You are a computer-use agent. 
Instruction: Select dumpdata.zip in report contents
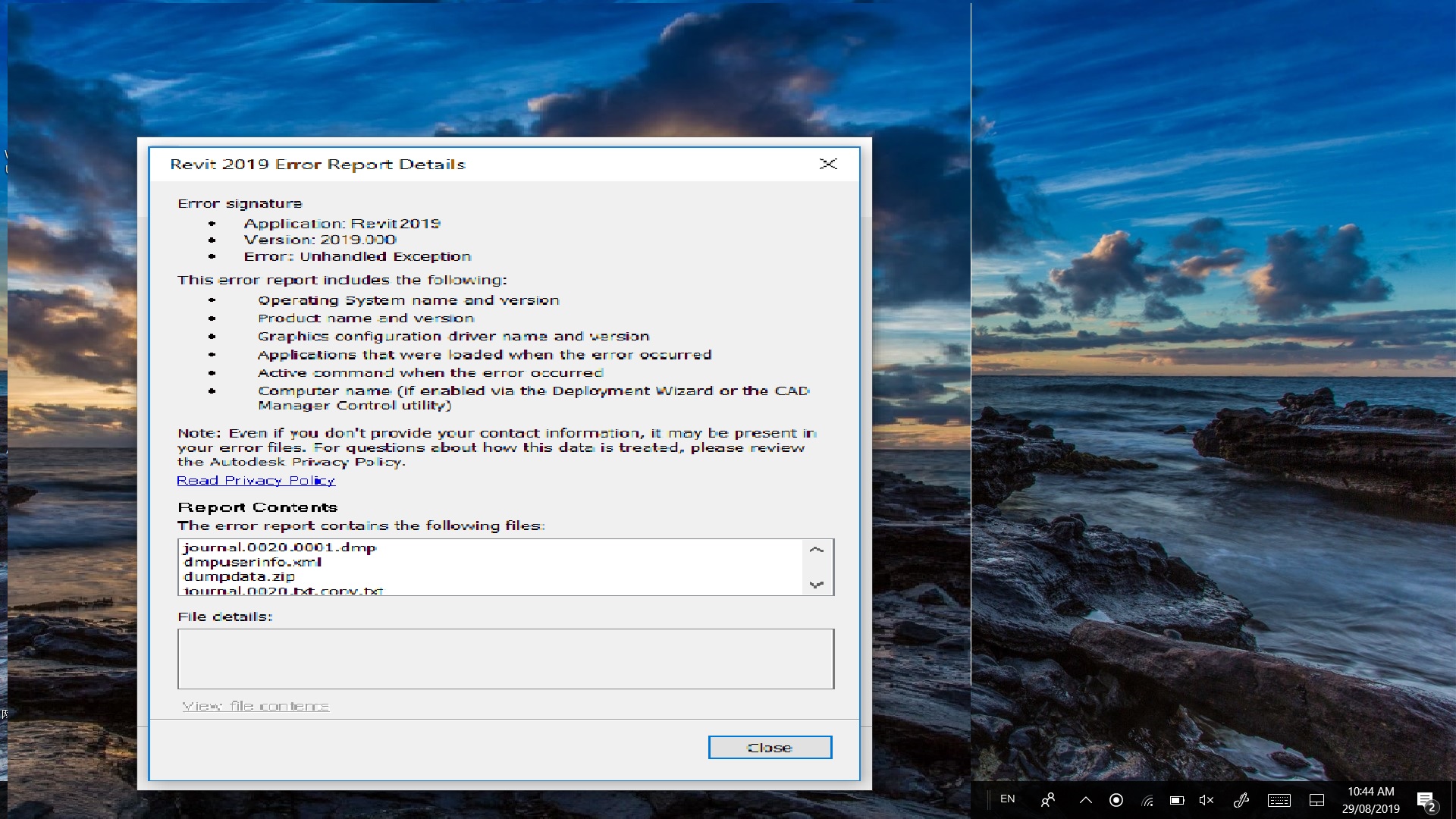point(239,576)
